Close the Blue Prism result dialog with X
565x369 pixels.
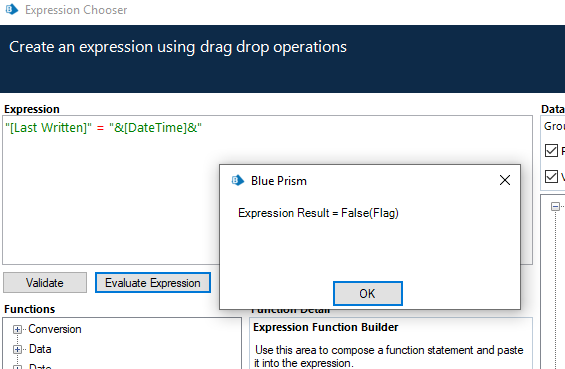[504, 180]
